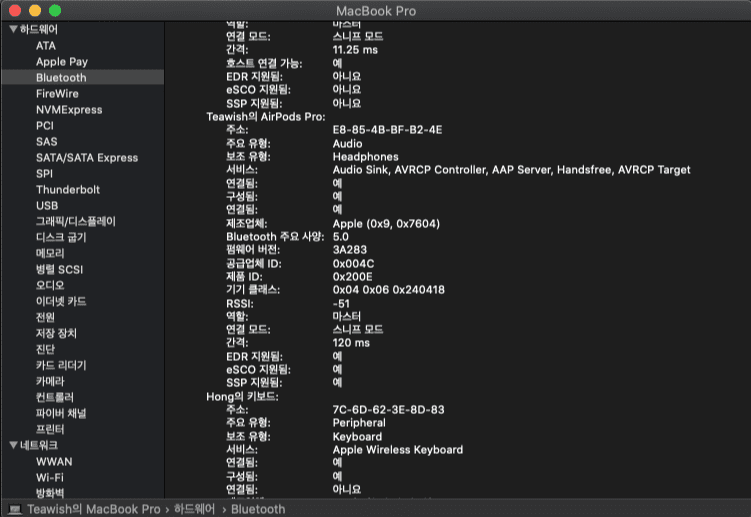Click keyboard address 7C-6D-62-3E-8D-83

tap(388, 410)
